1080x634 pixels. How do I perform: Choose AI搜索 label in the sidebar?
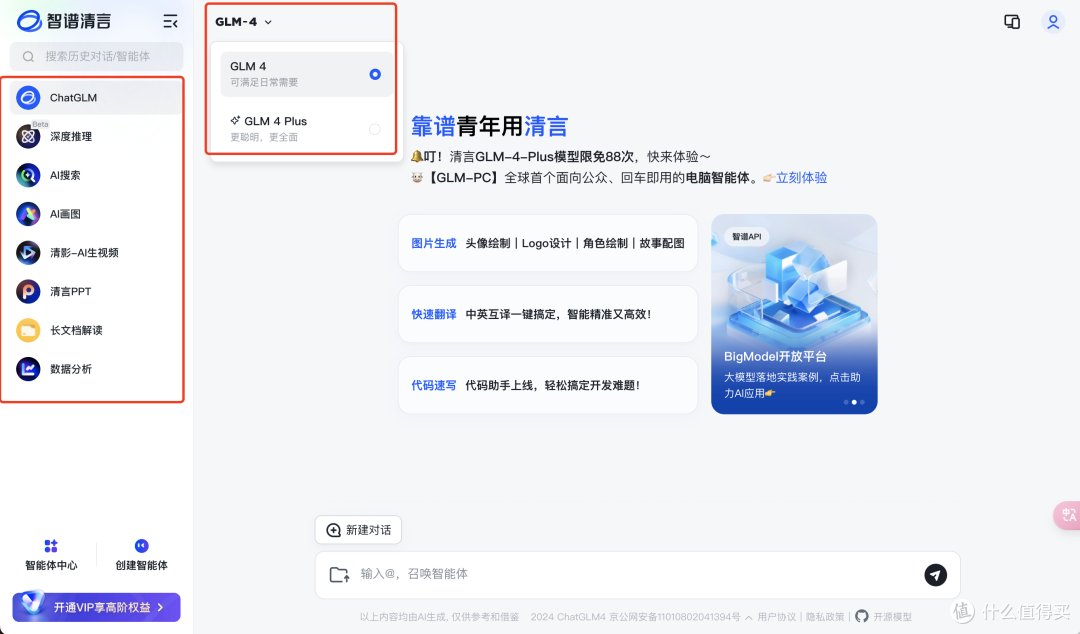click(65, 175)
